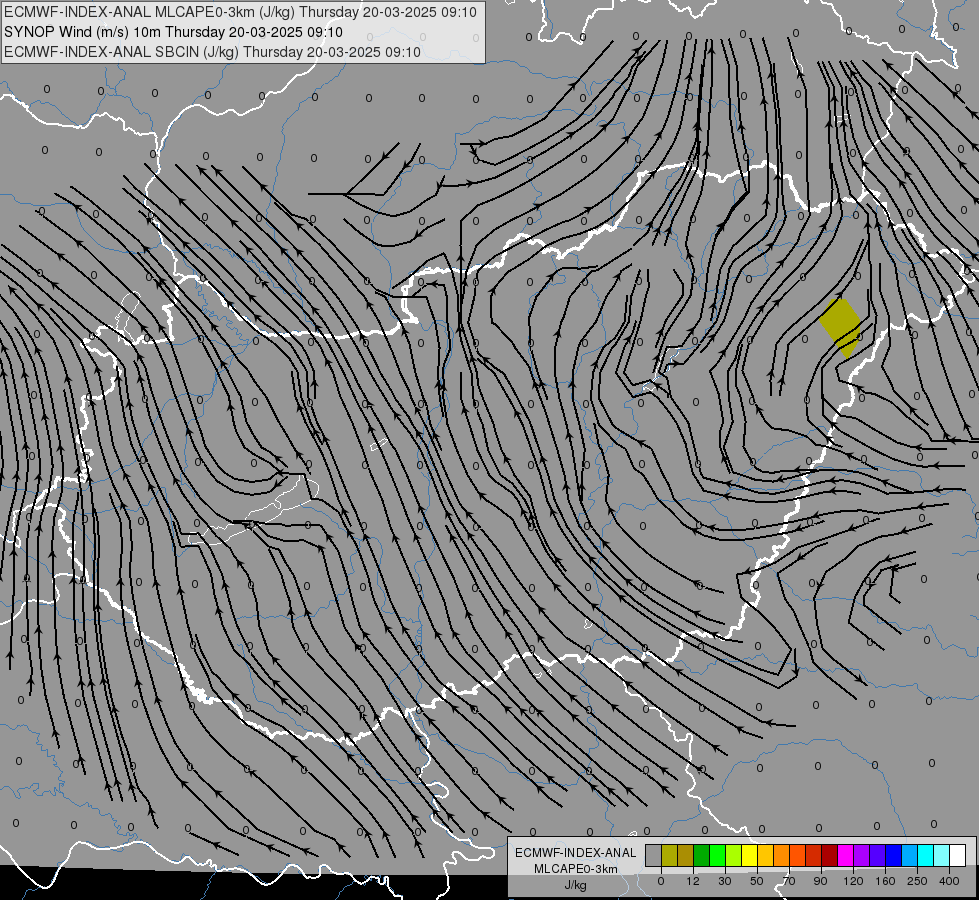Click the legend scale value 120
The image size is (979, 900).
coord(853,881)
